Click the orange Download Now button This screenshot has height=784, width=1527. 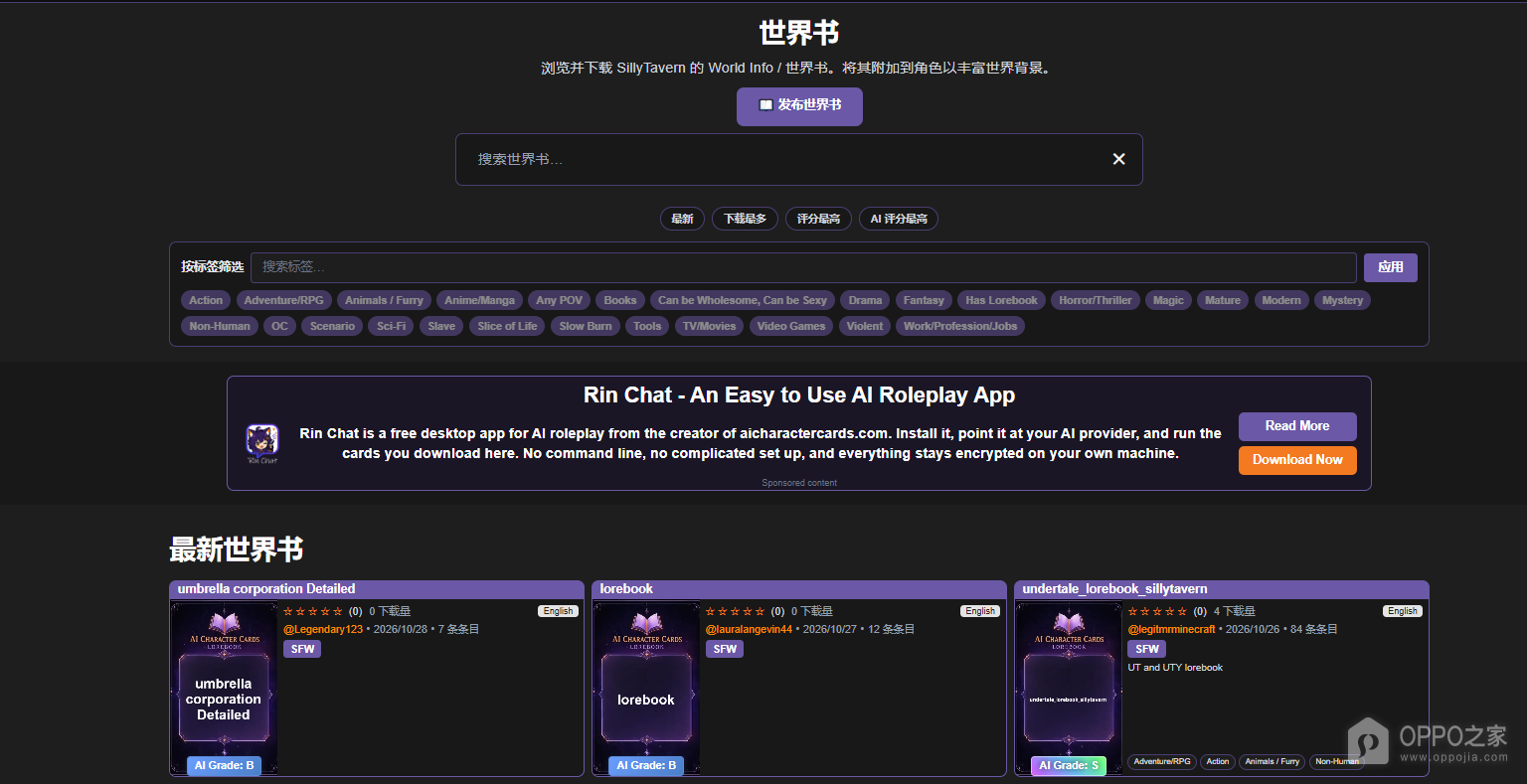point(1297,460)
